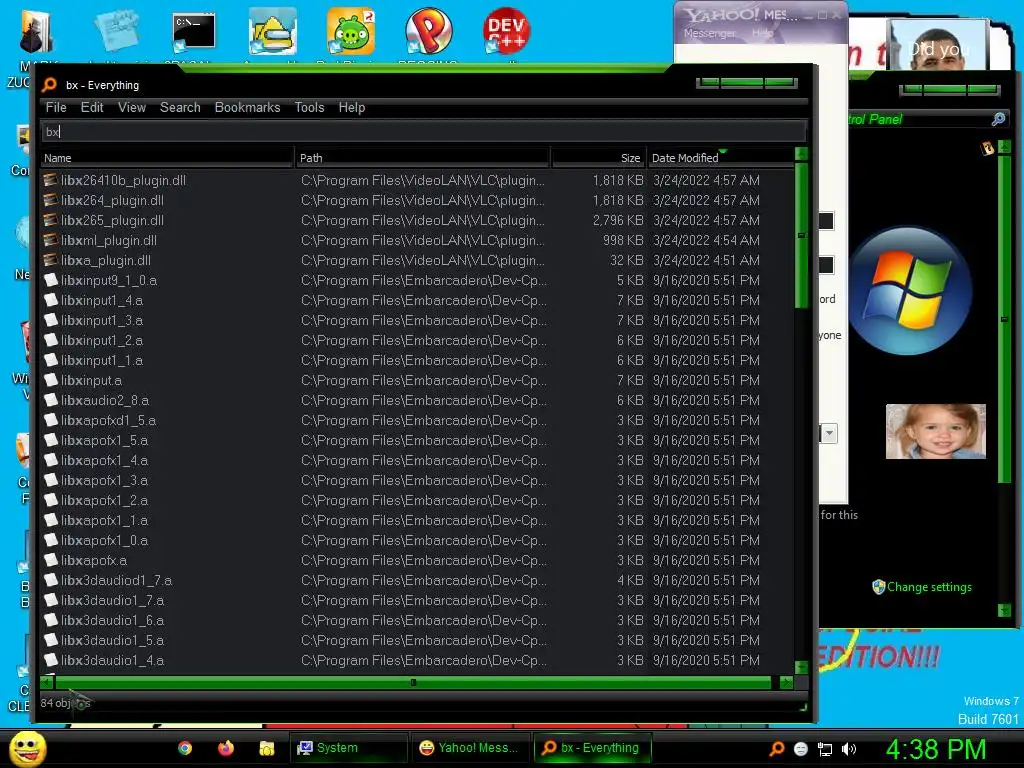Launch Firefox from the taskbar

226,748
